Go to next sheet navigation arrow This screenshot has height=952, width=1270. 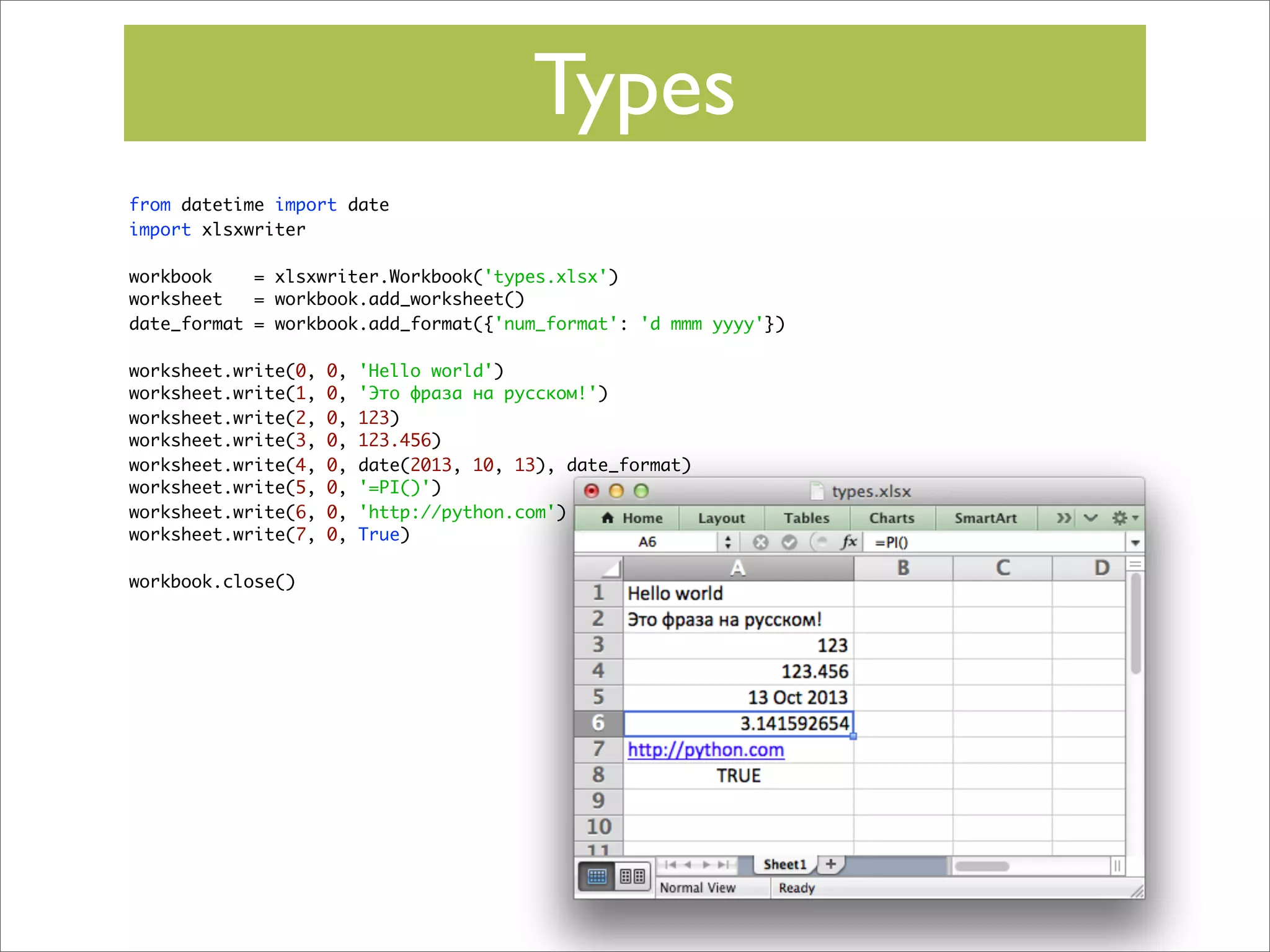706,865
